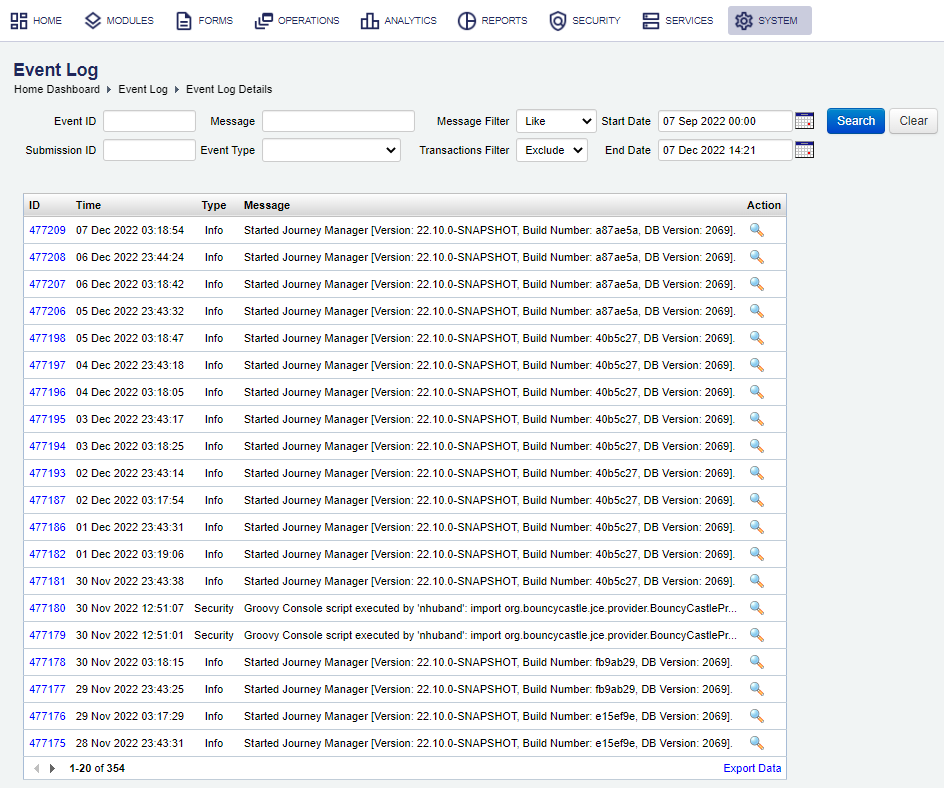The image size is (944, 788).
Task: Switch to the SYSTEM tab
Action: 769,20
